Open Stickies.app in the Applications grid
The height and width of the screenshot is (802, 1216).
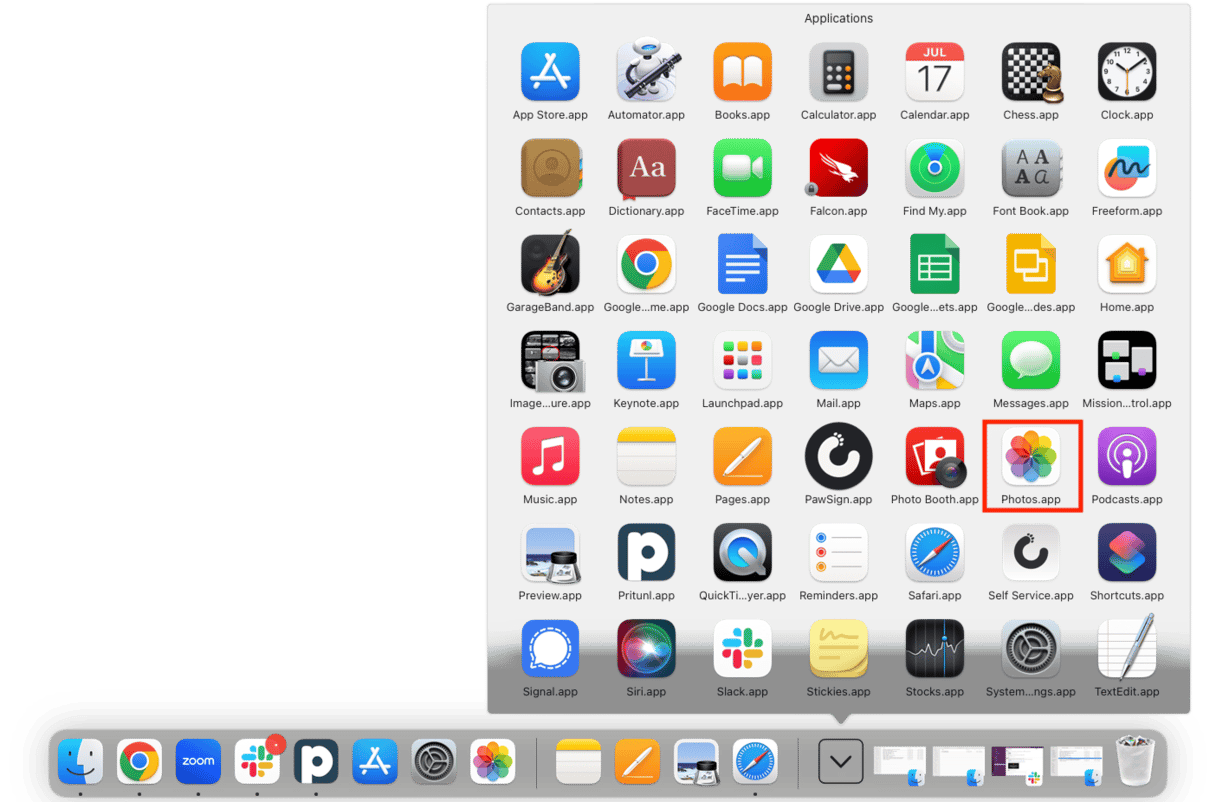838,648
